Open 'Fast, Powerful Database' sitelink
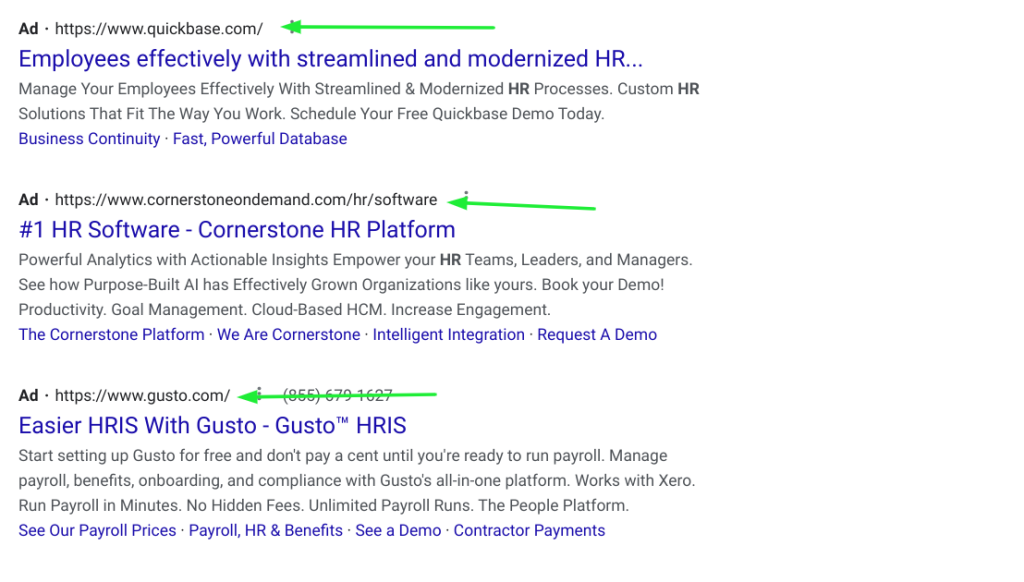1024x582 pixels. (x=260, y=139)
